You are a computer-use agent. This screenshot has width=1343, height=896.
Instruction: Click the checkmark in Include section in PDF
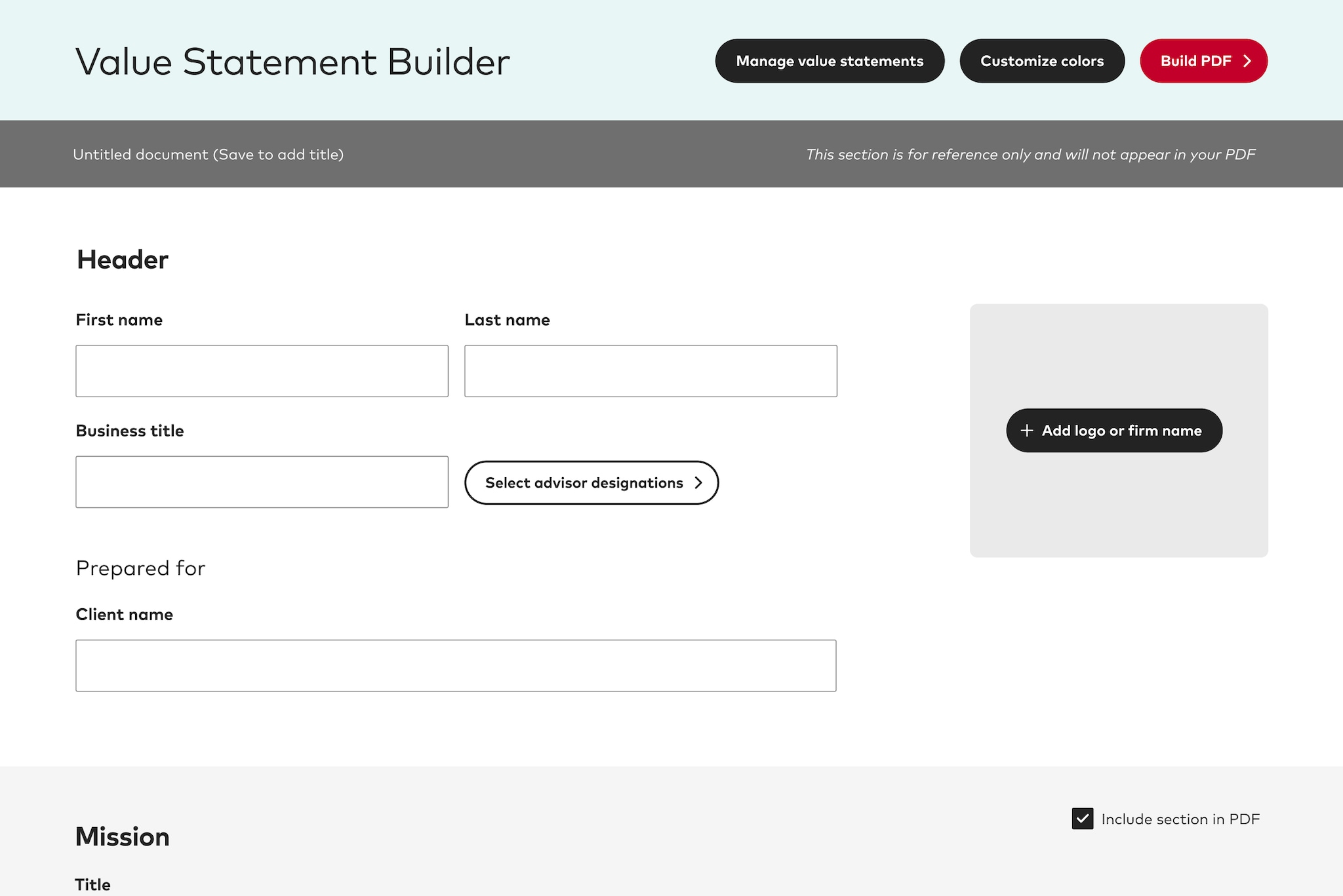[x=1083, y=819]
